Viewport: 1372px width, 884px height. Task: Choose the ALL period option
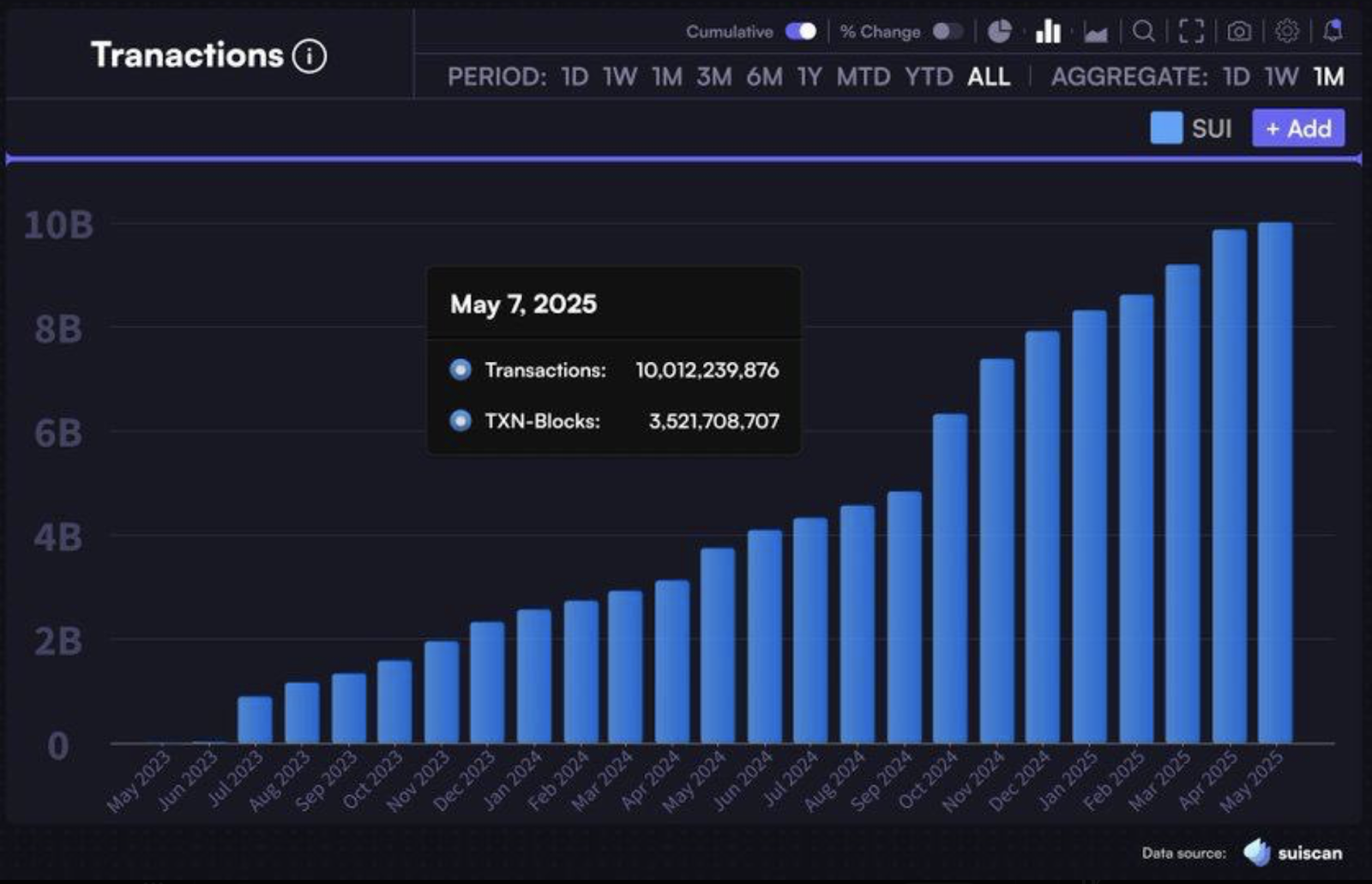pyautogui.click(x=988, y=77)
